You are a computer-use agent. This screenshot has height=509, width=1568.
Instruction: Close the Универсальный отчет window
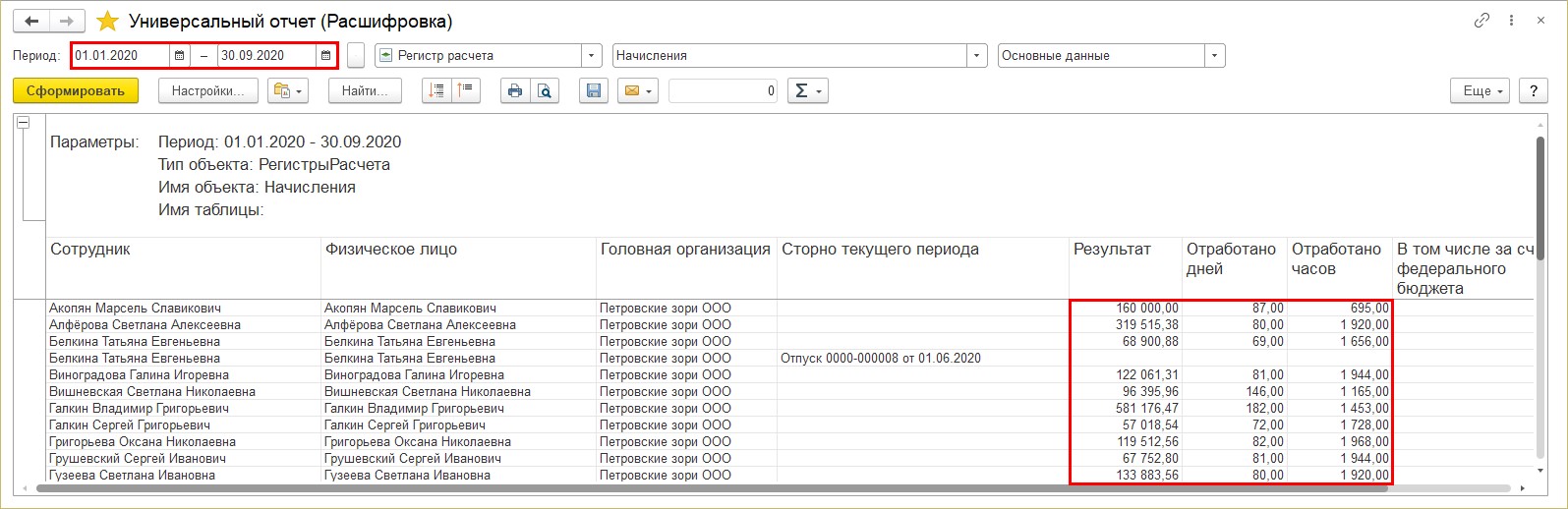pyautogui.click(x=1541, y=21)
